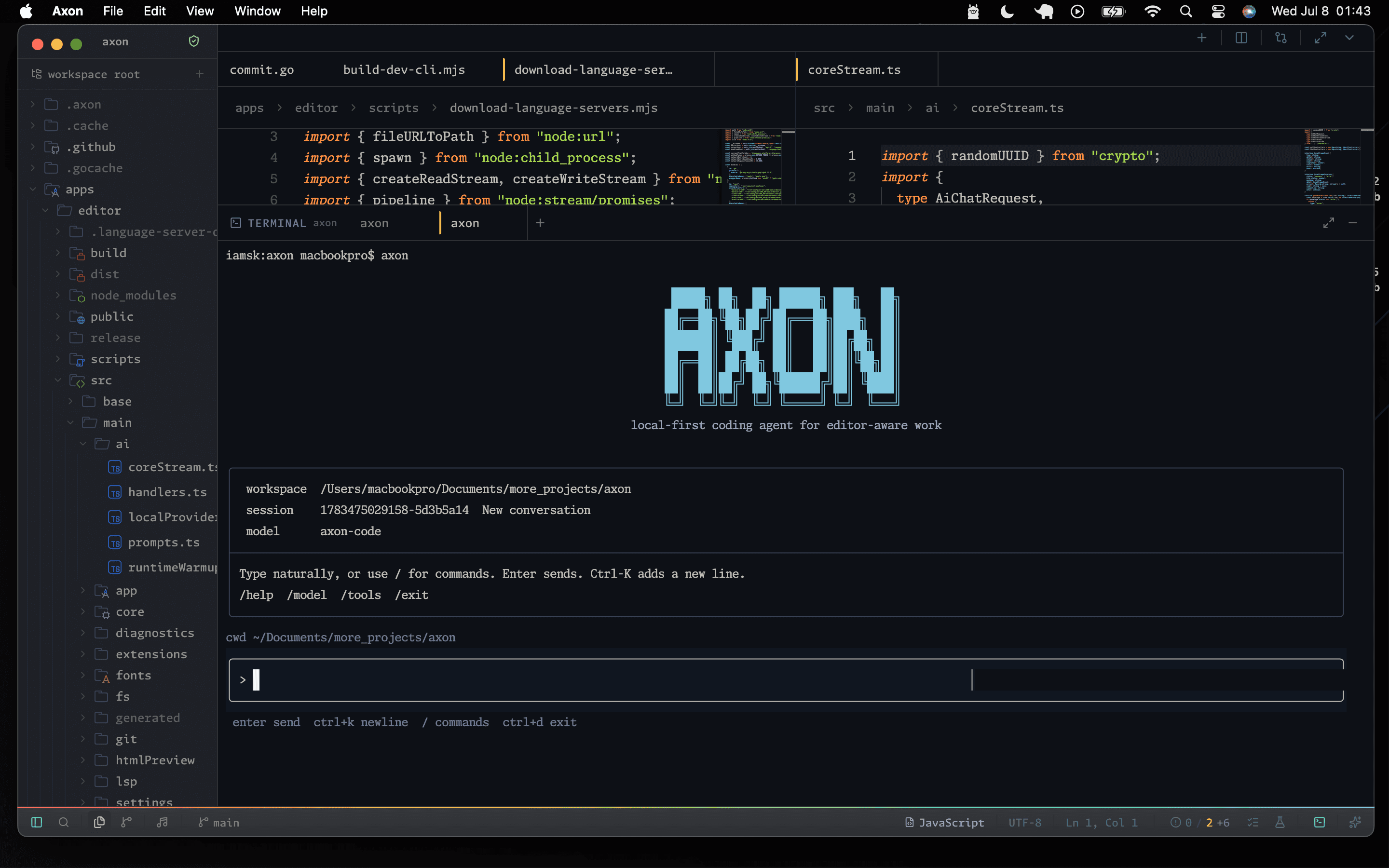This screenshot has width=1389, height=868.
Task: Open the elephant menu bar icon
Action: pyautogui.click(x=1044, y=12)
